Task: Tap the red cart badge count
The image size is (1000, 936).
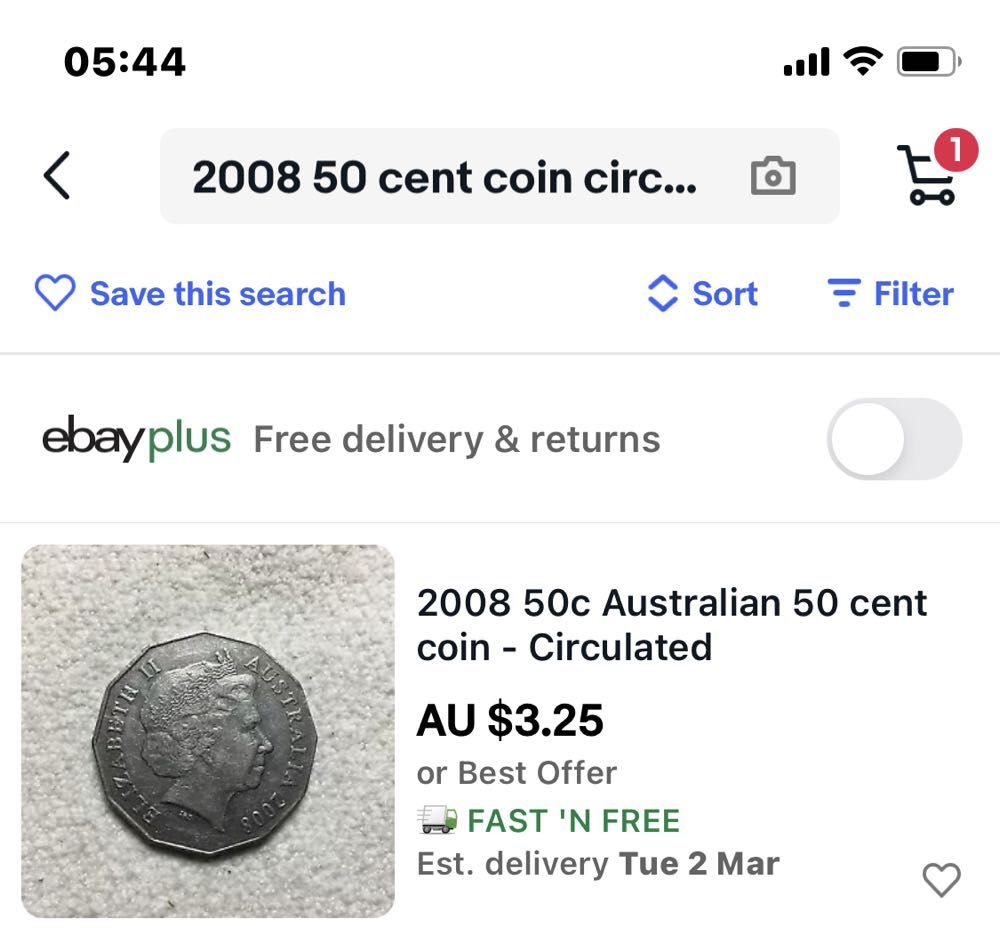Action: click(x=955, y=151)
